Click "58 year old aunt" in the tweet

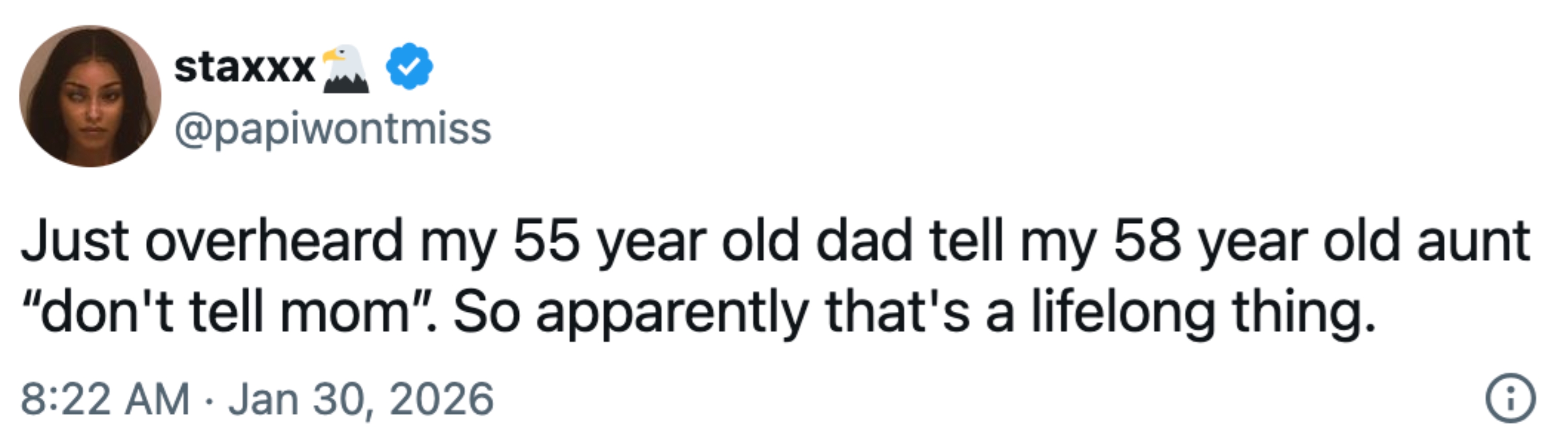pos(1322,241)
